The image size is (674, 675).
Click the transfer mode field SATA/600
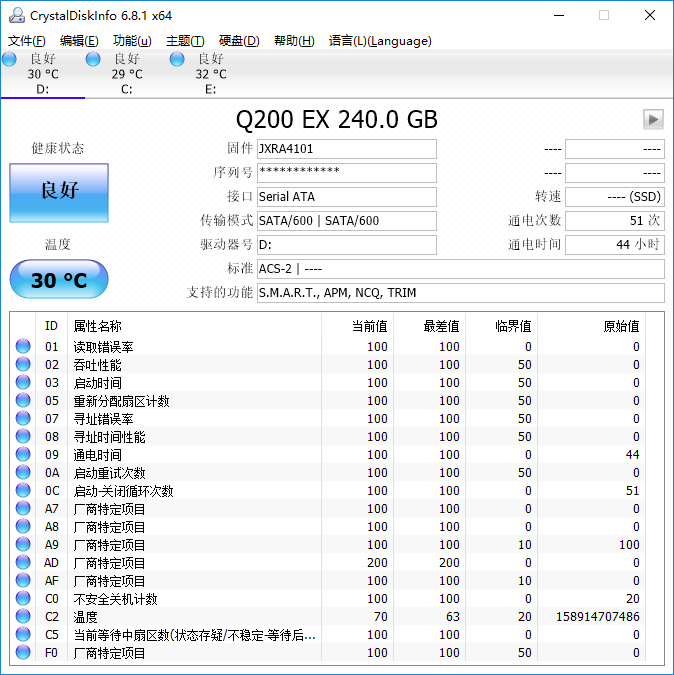pyautogui.click(x=346, y=221)
